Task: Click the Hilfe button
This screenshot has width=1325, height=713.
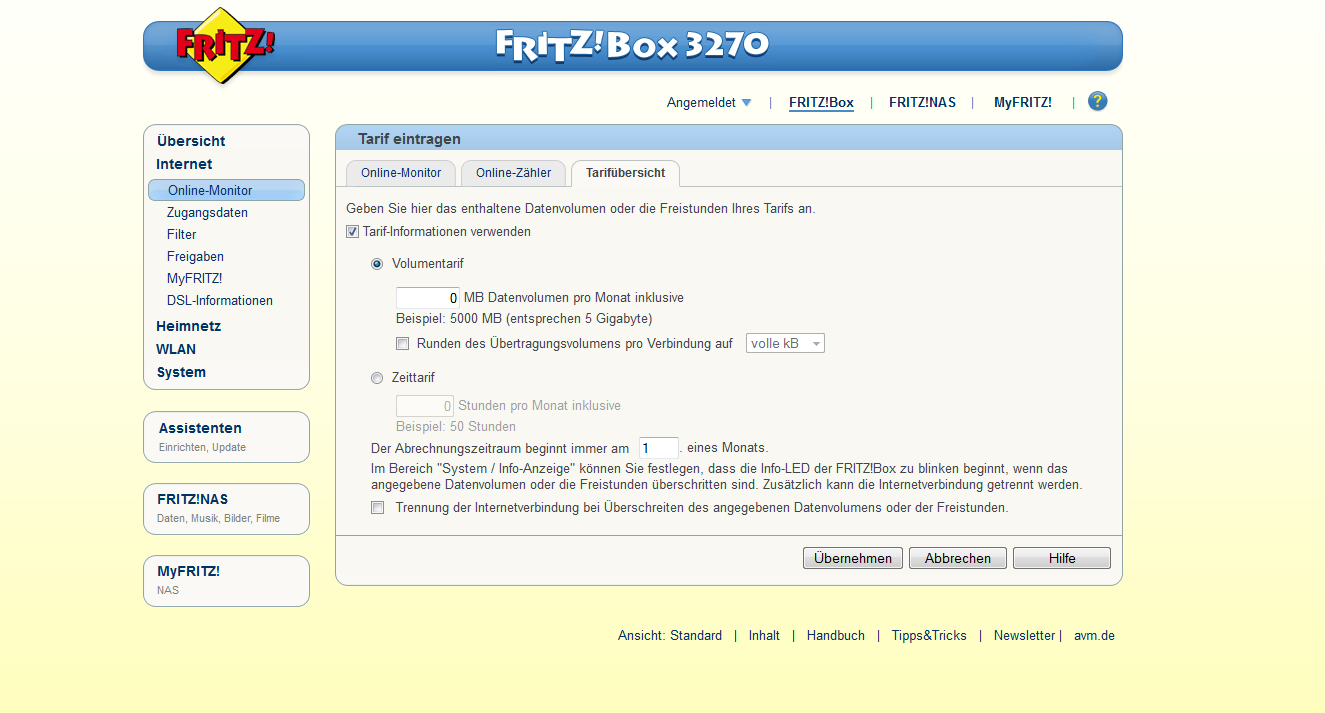Action: click(1062, 558)
